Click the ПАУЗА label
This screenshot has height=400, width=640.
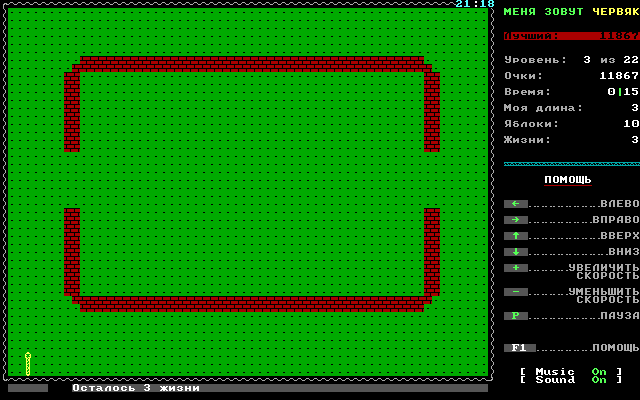tap(620, 316)
